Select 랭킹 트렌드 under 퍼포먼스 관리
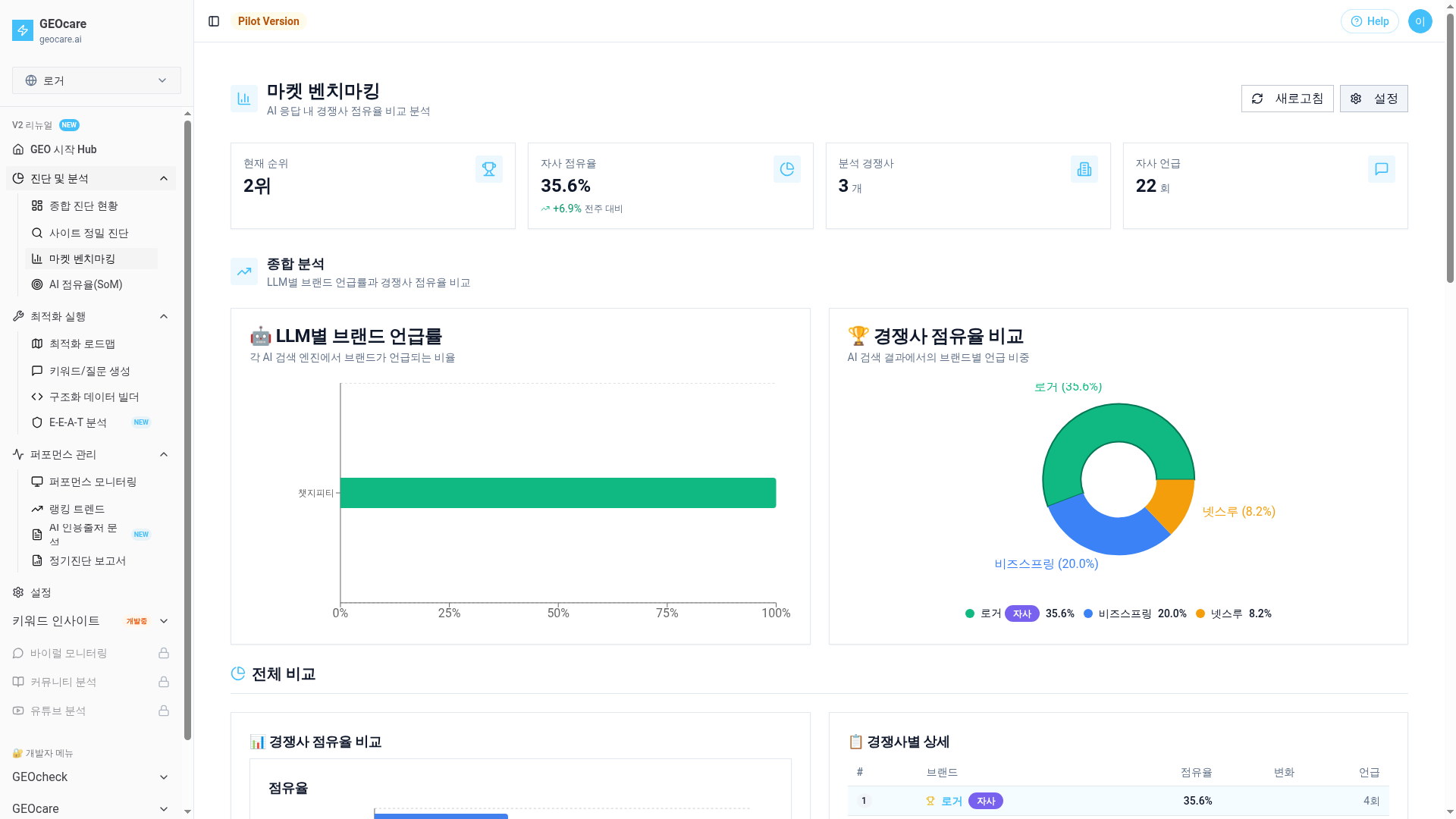Image resolution: width=1456 pixels, height=819 pixels. pyautogui.click(x=77, y=509)
